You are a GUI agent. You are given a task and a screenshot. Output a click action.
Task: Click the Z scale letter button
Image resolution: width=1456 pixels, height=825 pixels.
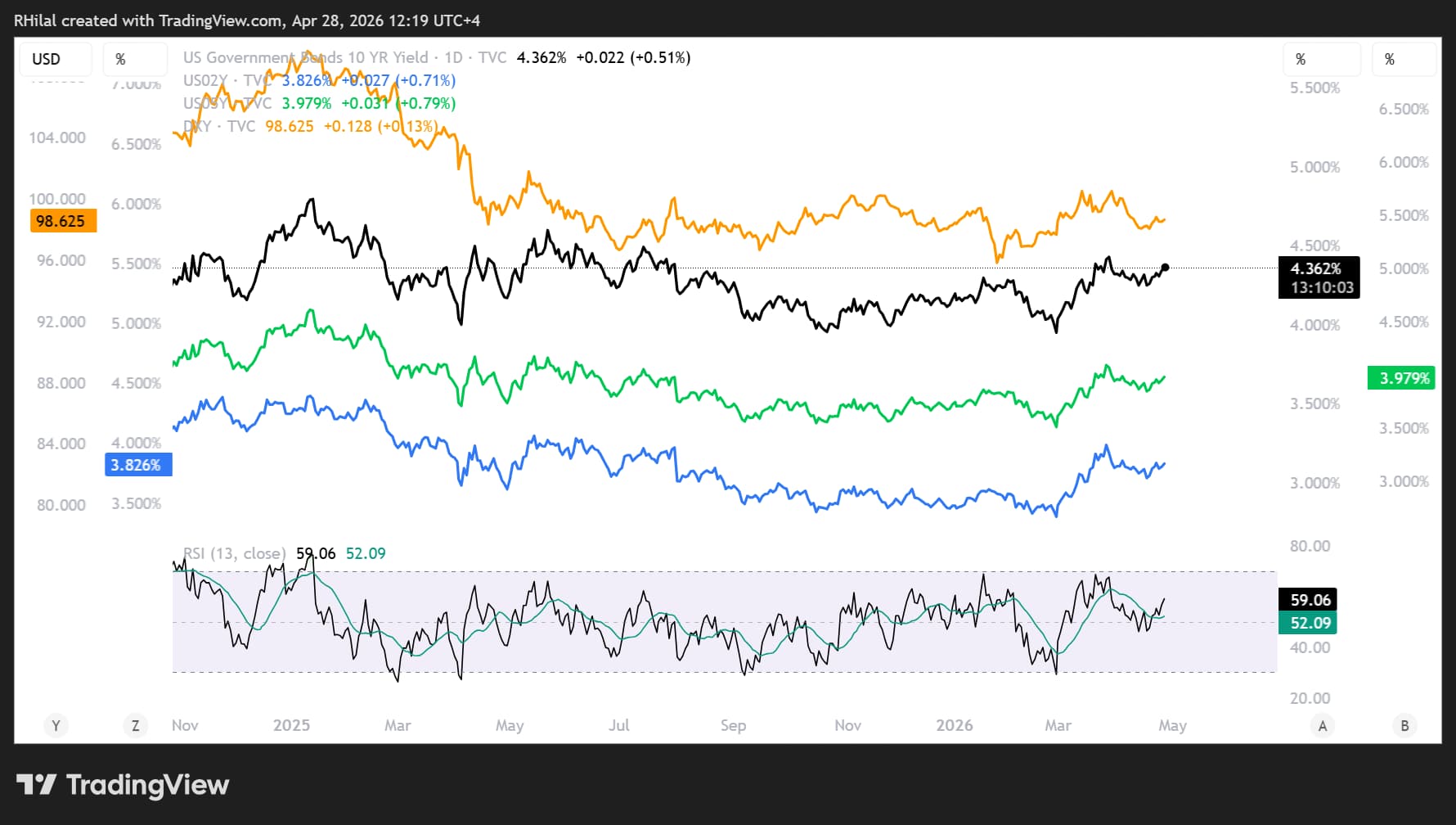(135, 725)
